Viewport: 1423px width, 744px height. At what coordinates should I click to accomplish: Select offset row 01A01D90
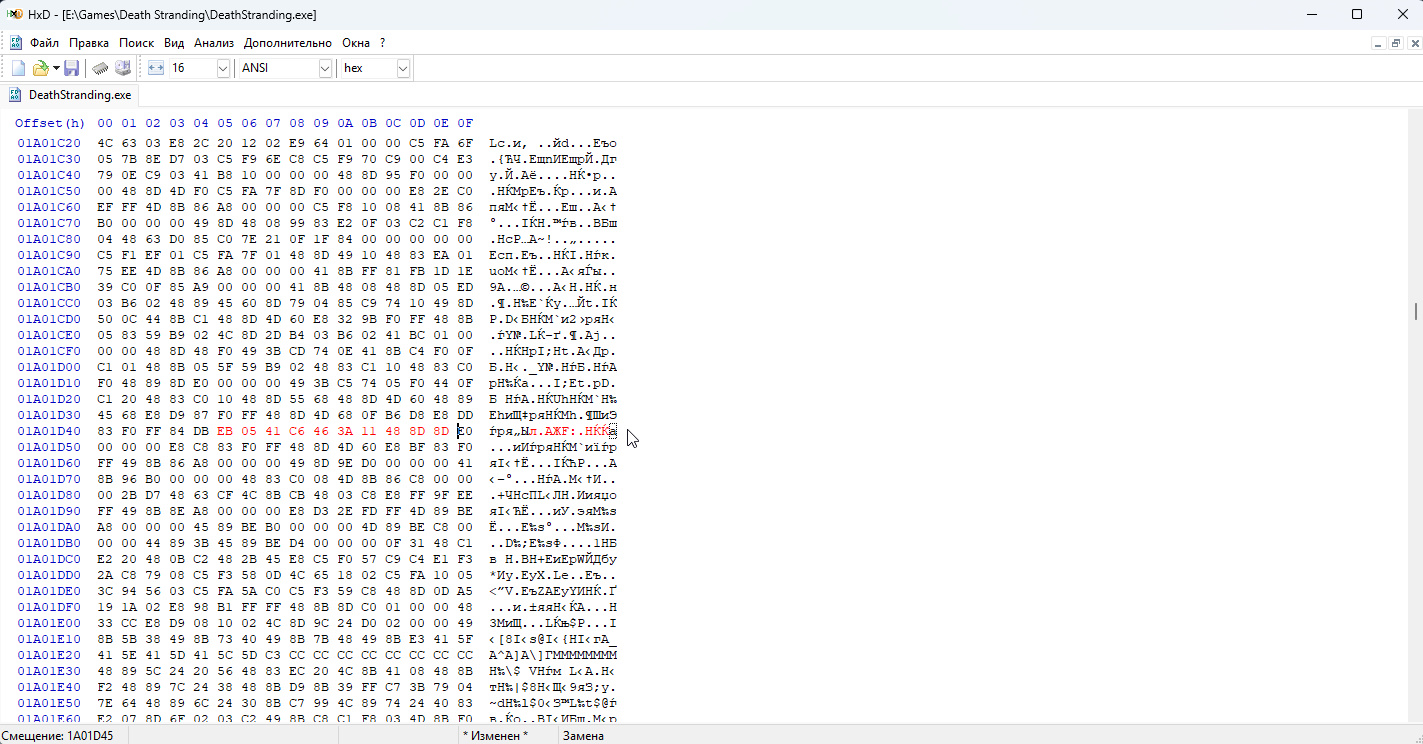pos(49,511)
